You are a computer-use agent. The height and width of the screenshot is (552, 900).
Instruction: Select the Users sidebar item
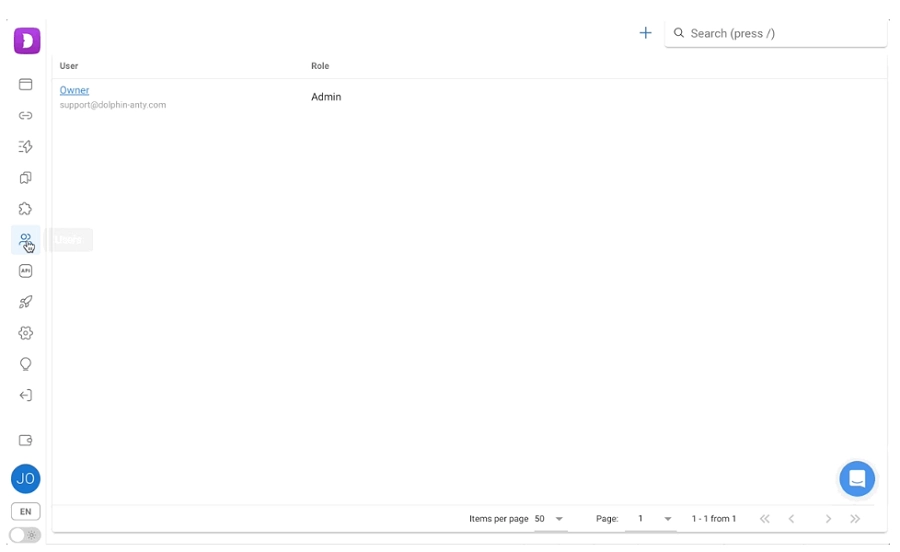pos(26,240)
